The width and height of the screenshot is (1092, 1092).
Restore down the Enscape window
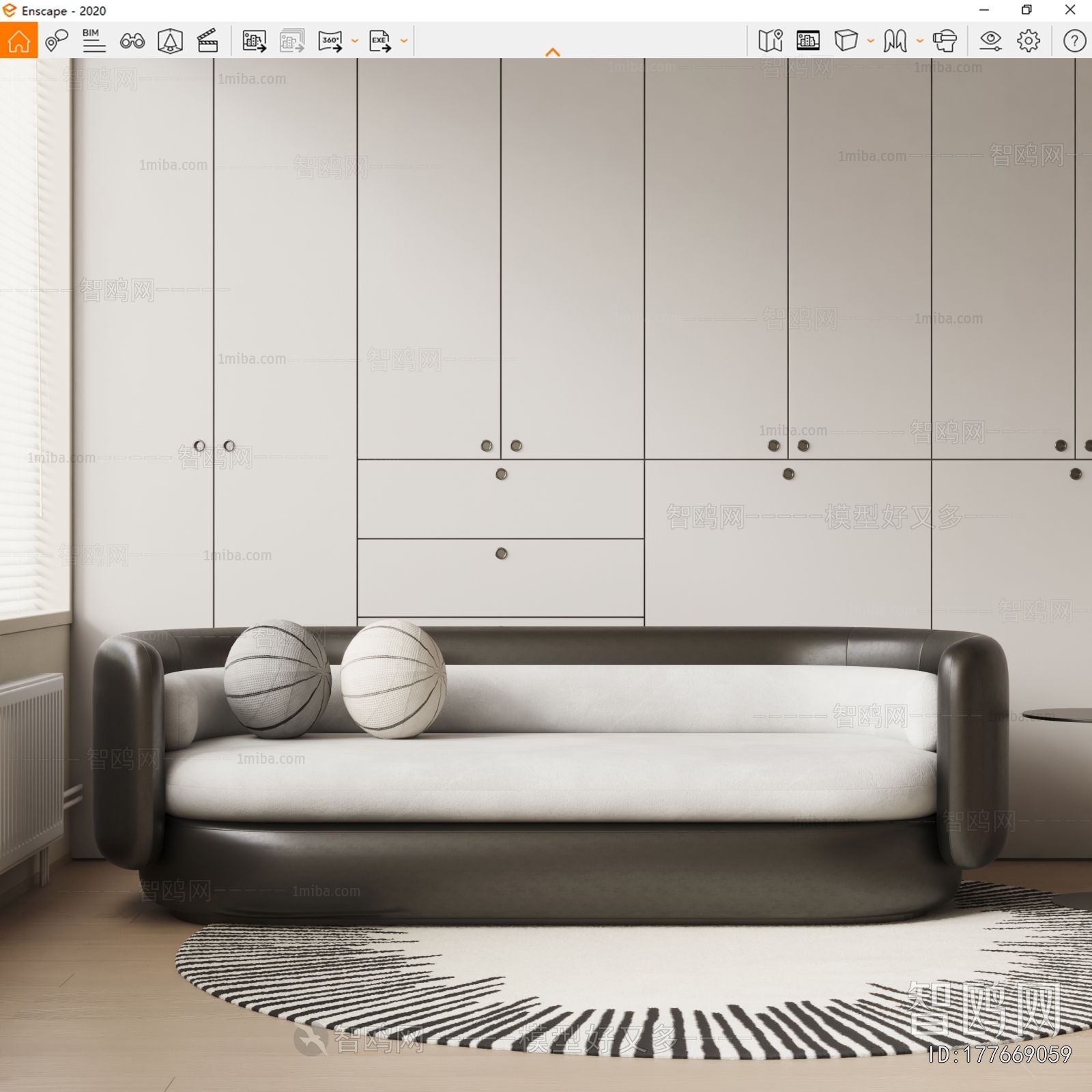(1026, 10)
